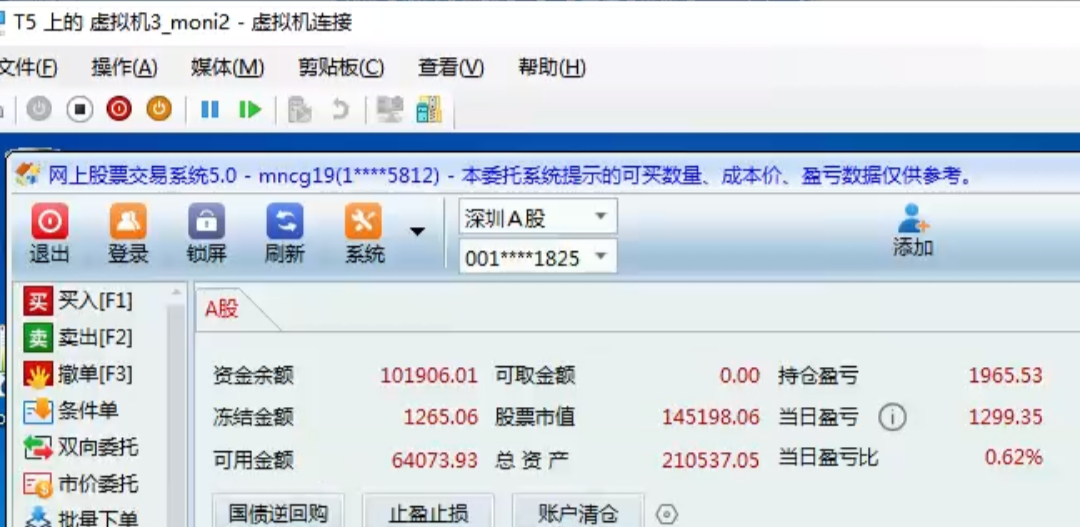Click the 可取金额 value 0.00
The width and height of the screenshot is (1080, 527).
[x=740, y=375]
